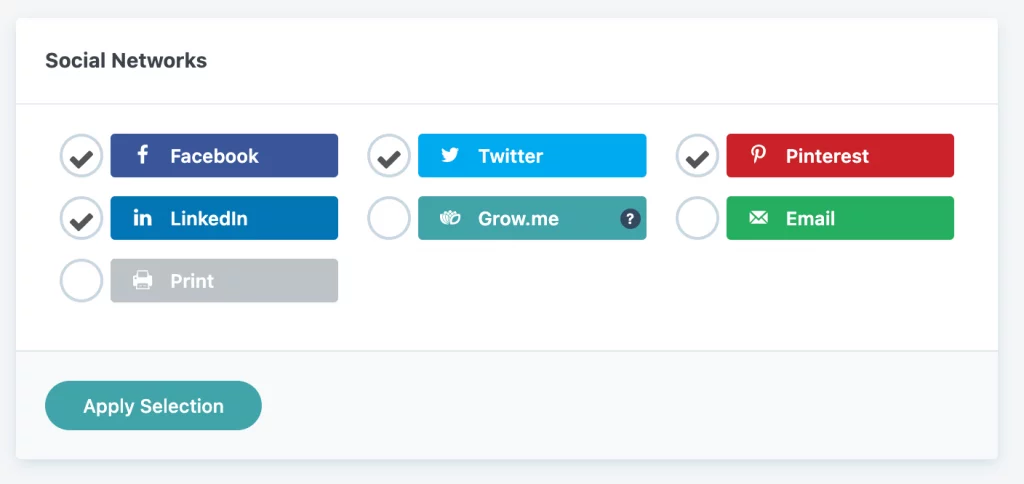Select the gray Print network button
The width and height of the screenshot is (1024, 484).
point(224,281)
